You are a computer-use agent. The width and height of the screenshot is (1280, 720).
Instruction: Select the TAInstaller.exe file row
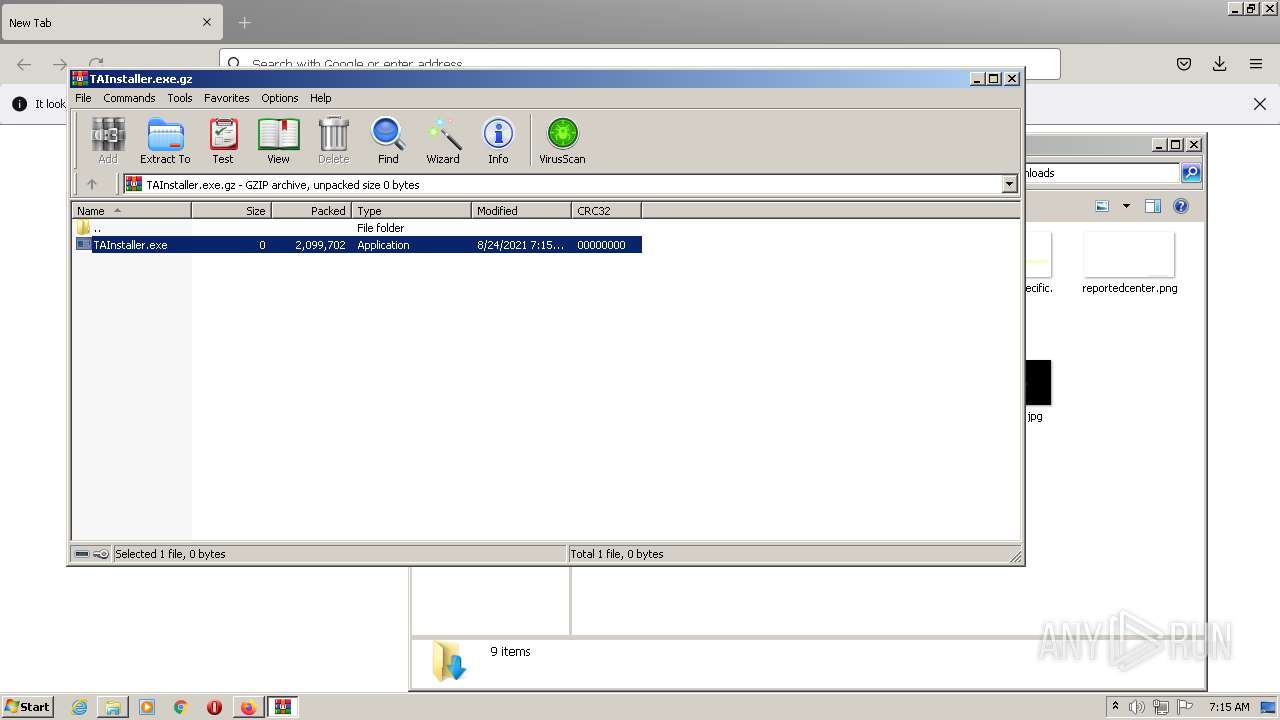357,245
